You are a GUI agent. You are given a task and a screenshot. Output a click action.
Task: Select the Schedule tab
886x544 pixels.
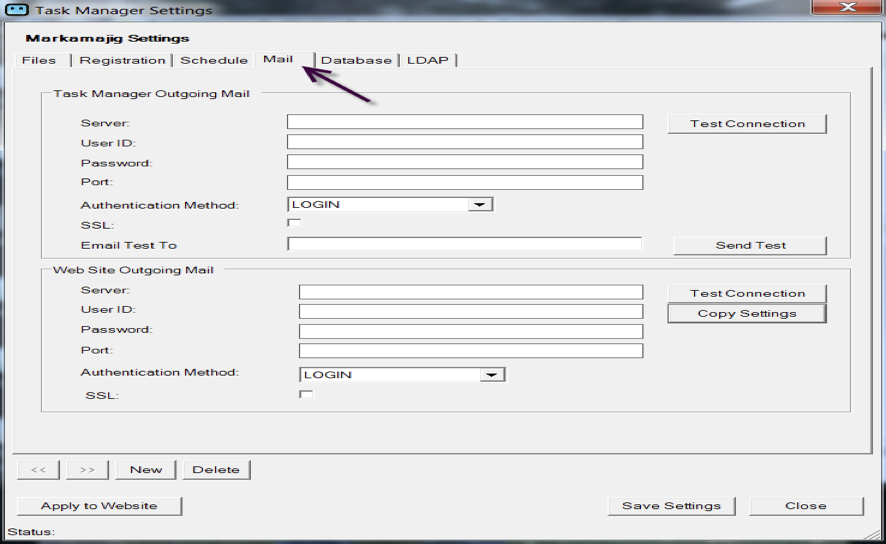coord(213,60)
